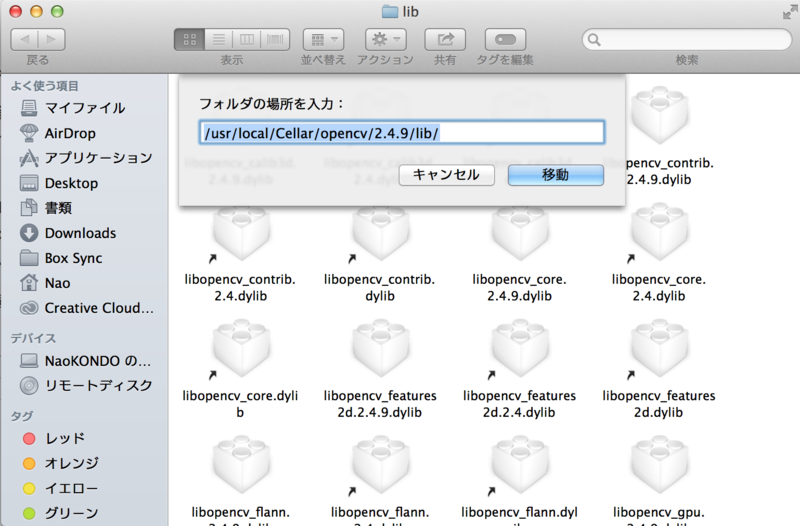The width and height of the screenshot is (800, 526).
Task: Select libopencv_contrib.dylib file icon
Action: click(380, 234)
